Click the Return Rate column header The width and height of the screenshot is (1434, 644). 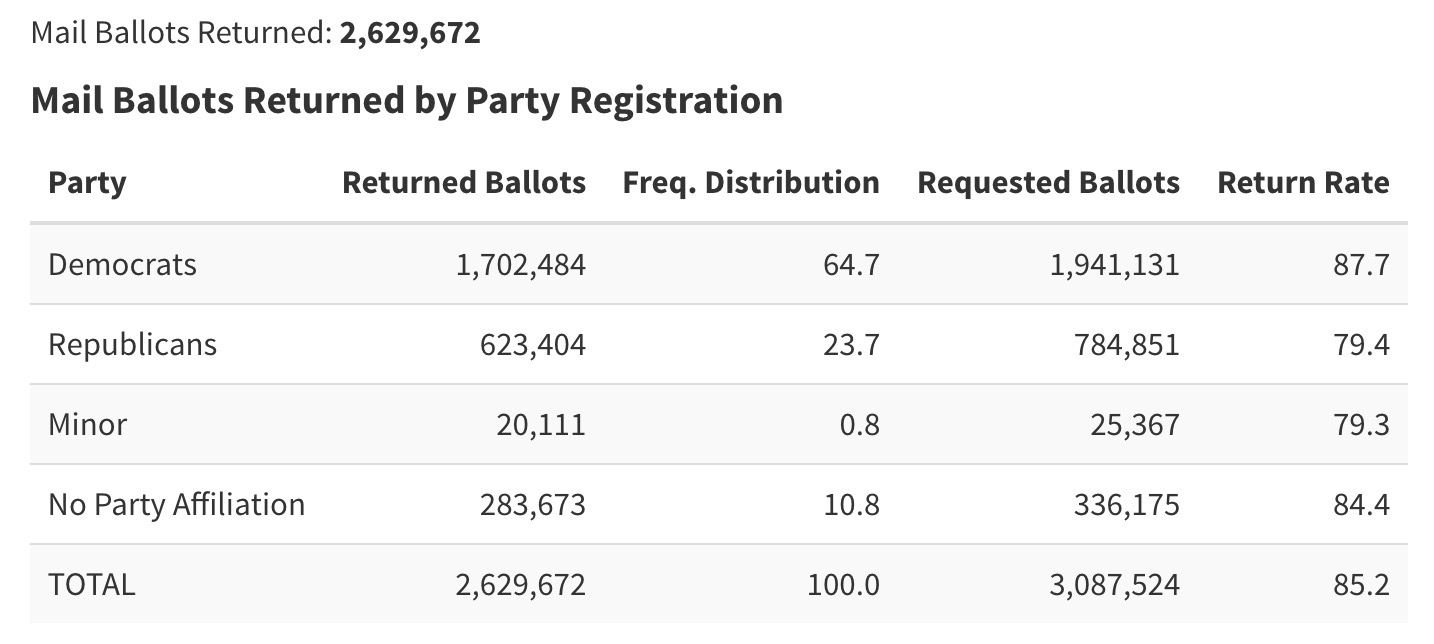point(1303,183)
